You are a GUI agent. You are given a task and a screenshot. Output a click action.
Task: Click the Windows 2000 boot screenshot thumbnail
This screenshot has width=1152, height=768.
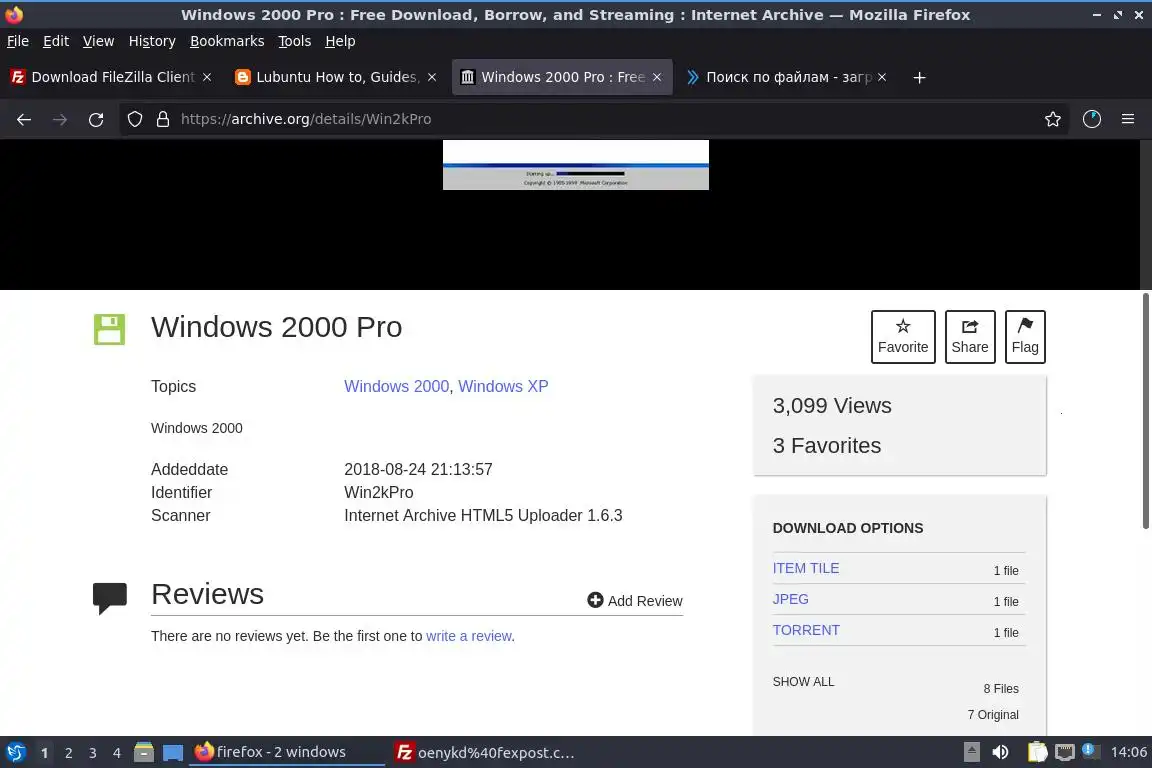[x=576, y=165]
